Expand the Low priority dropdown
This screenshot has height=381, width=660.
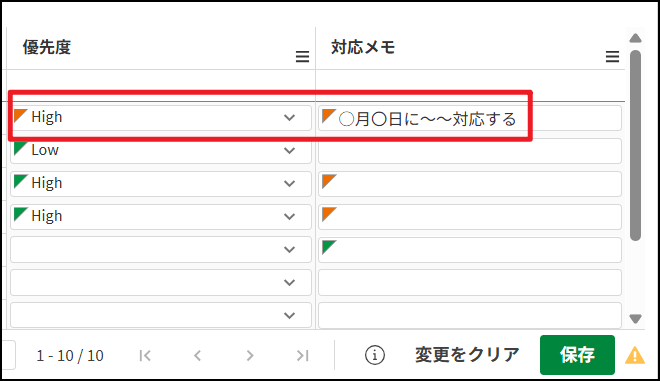coord(160,151)
